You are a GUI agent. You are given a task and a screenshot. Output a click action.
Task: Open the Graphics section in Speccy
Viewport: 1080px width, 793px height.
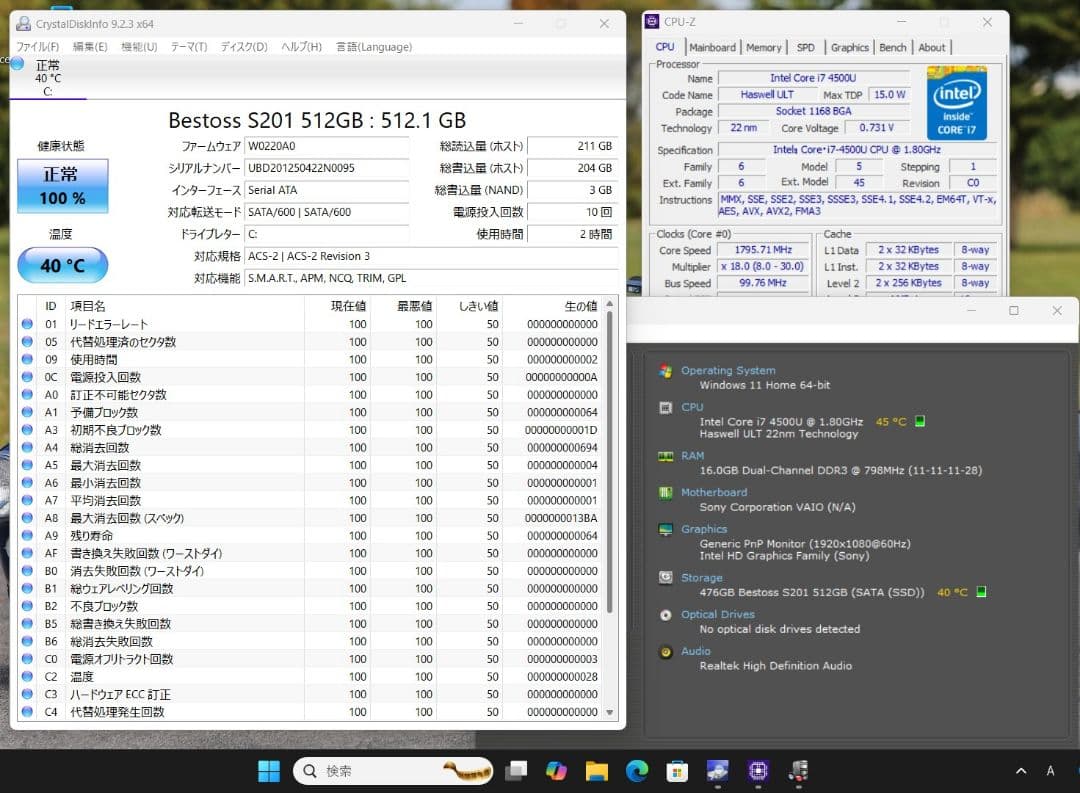pos(665,529)
